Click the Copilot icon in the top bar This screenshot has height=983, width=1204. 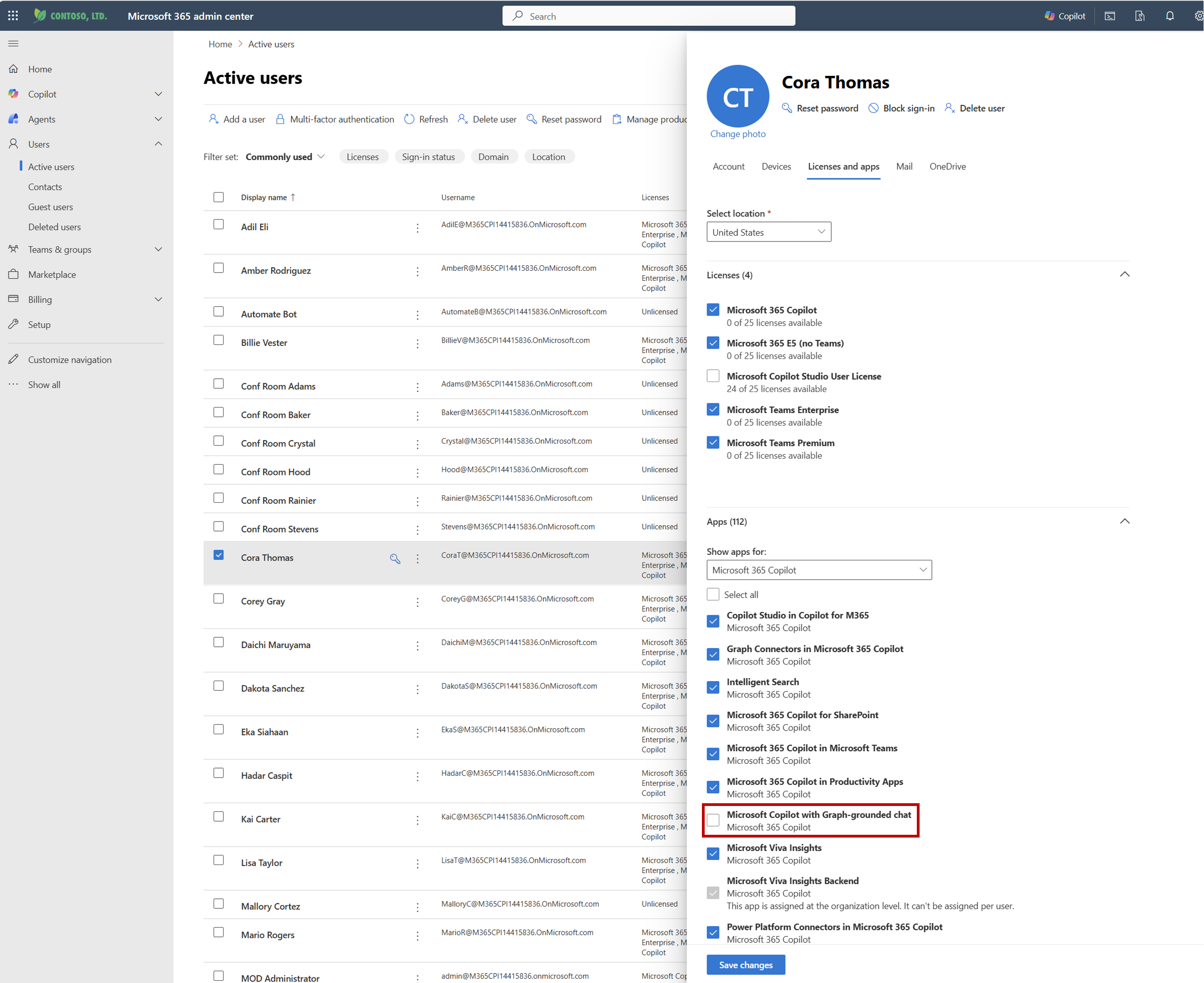click(x=1049, y=16)
